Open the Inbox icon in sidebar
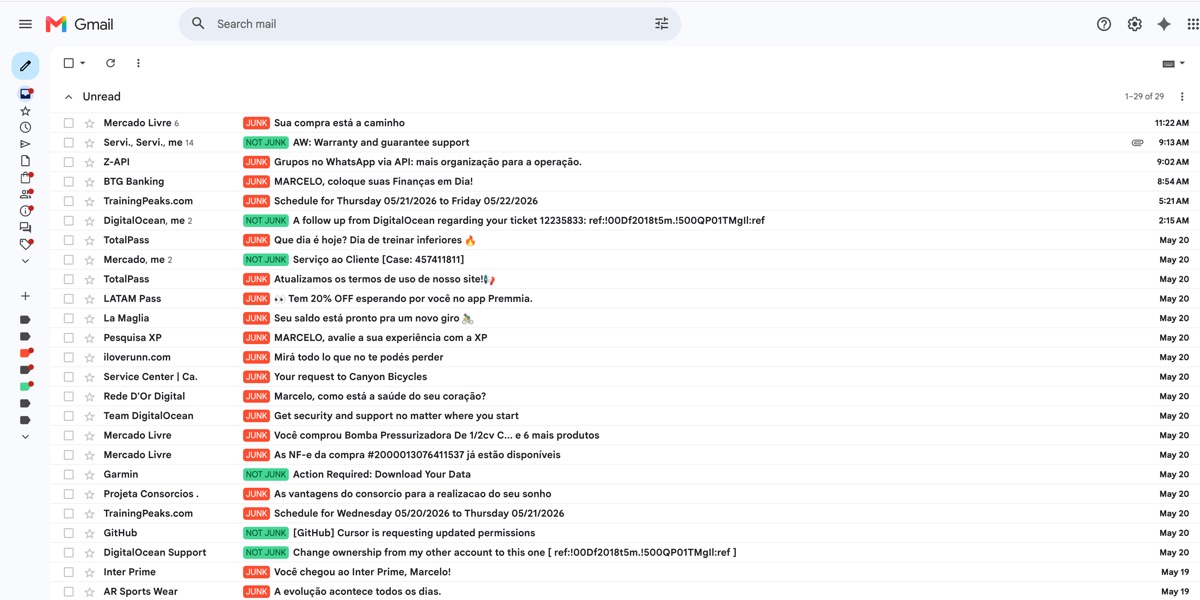This screenshot has height=600, width=1200. pyautogui.click(x=25, y=94)
